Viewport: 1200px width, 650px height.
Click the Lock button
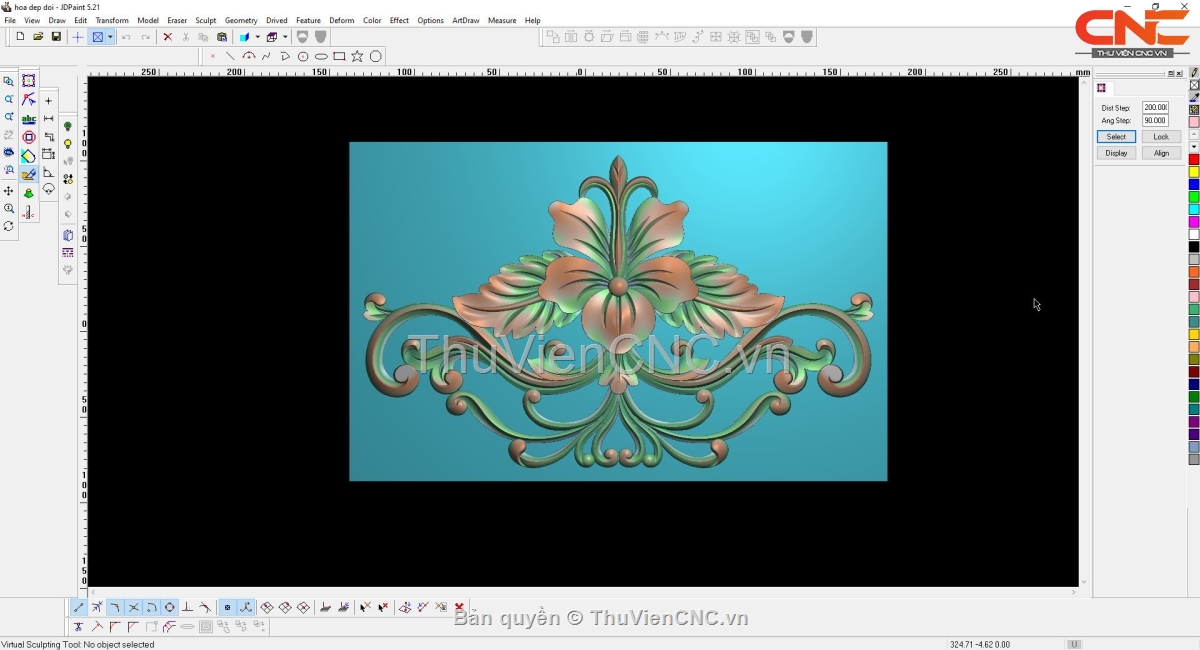point(1161,137)
